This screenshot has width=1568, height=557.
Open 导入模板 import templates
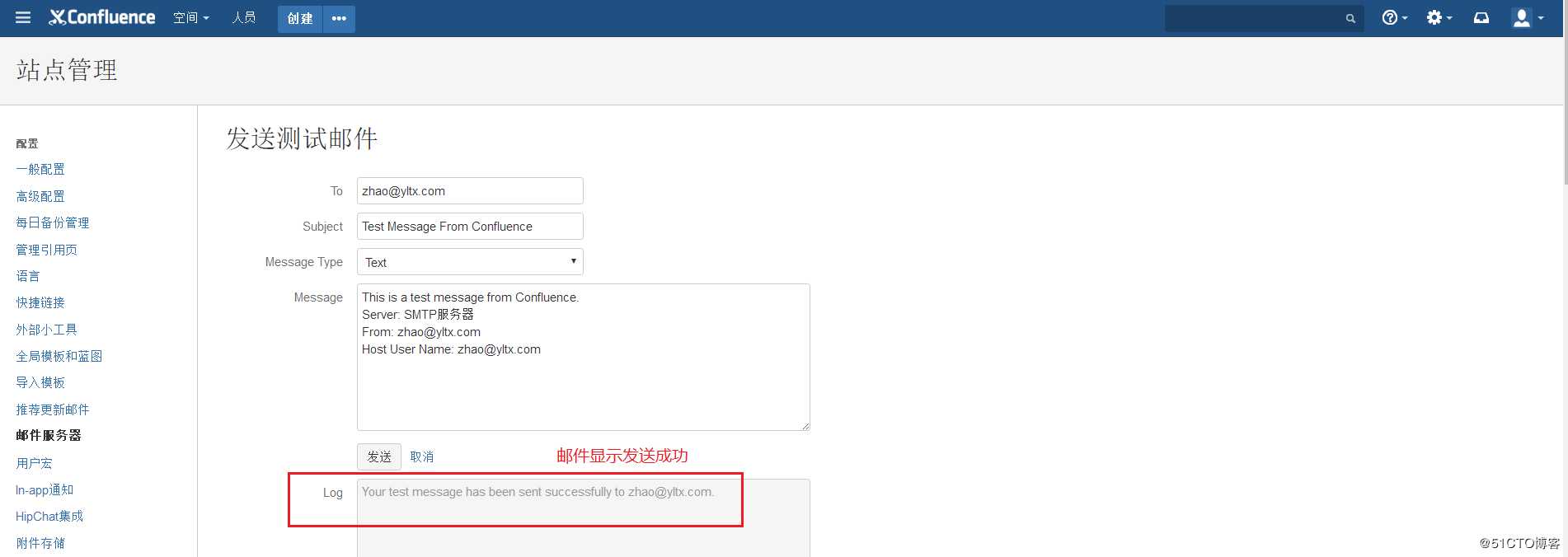(40, 382)
